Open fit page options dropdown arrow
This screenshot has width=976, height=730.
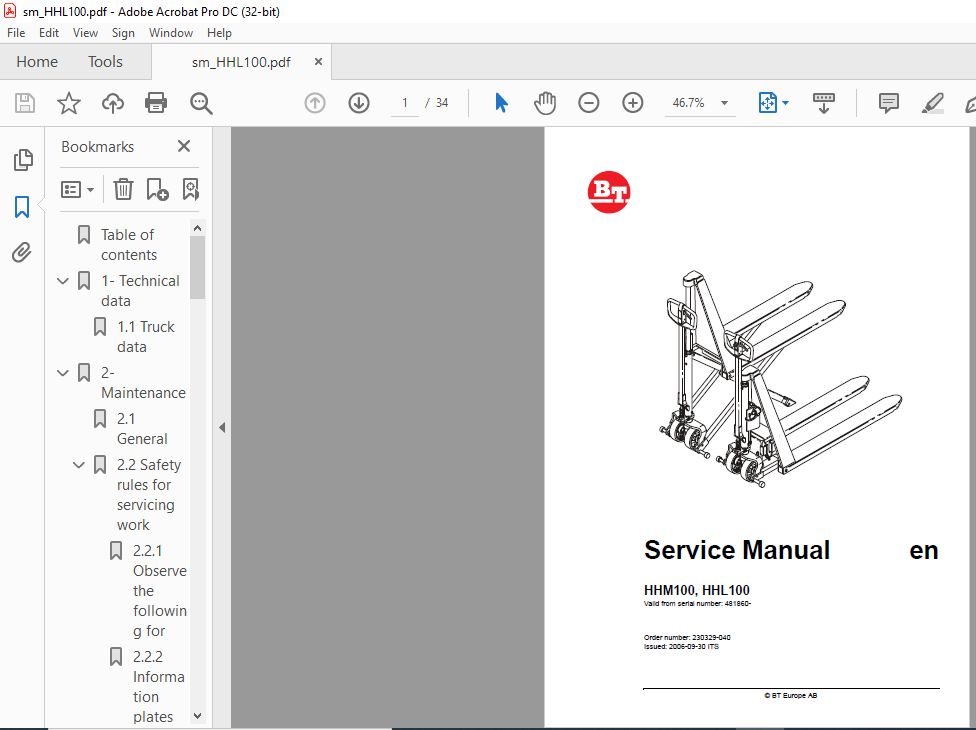point(786,103)
